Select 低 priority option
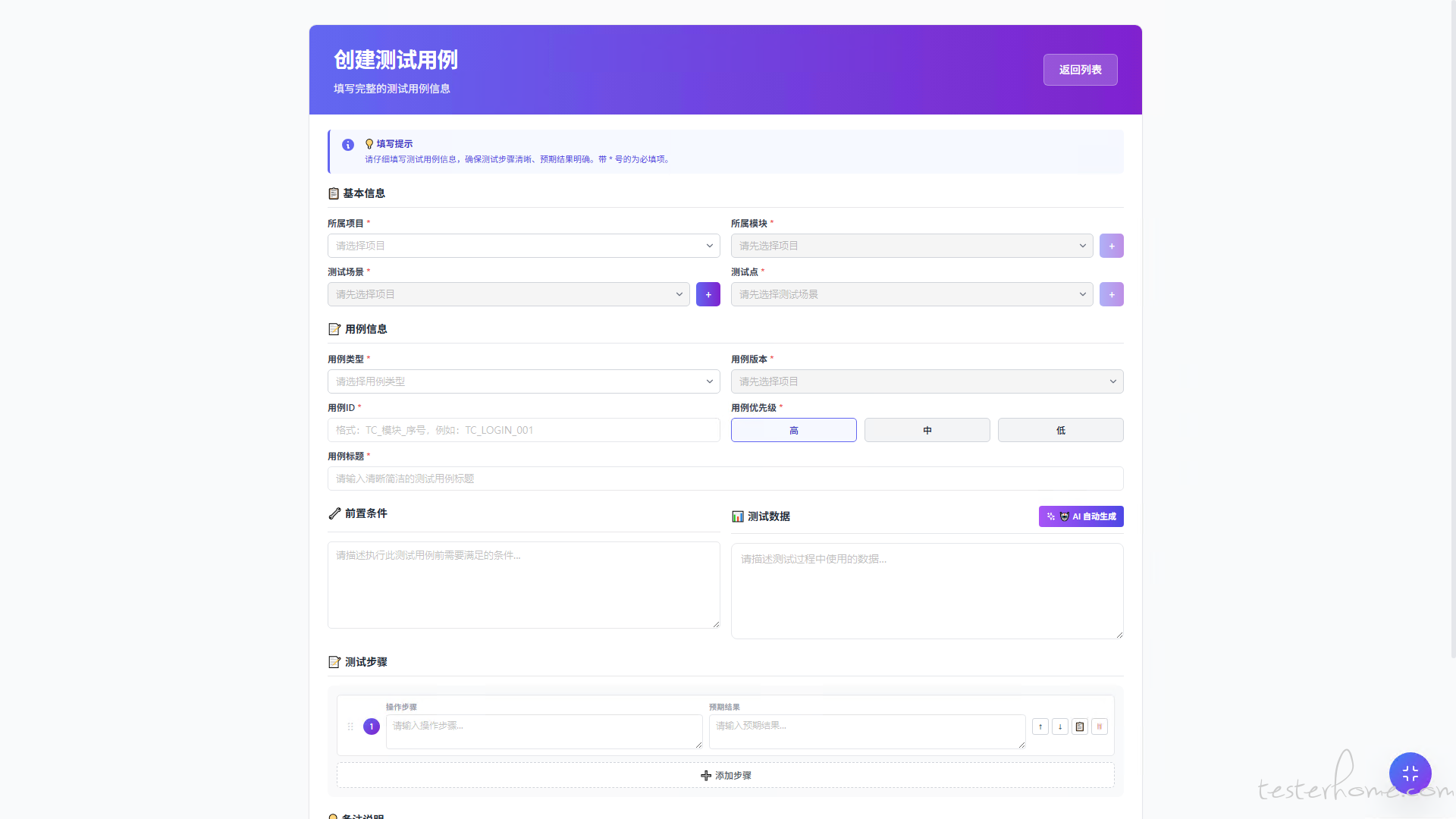The width and height of the screenshot is (1456, 819). 1060,430
